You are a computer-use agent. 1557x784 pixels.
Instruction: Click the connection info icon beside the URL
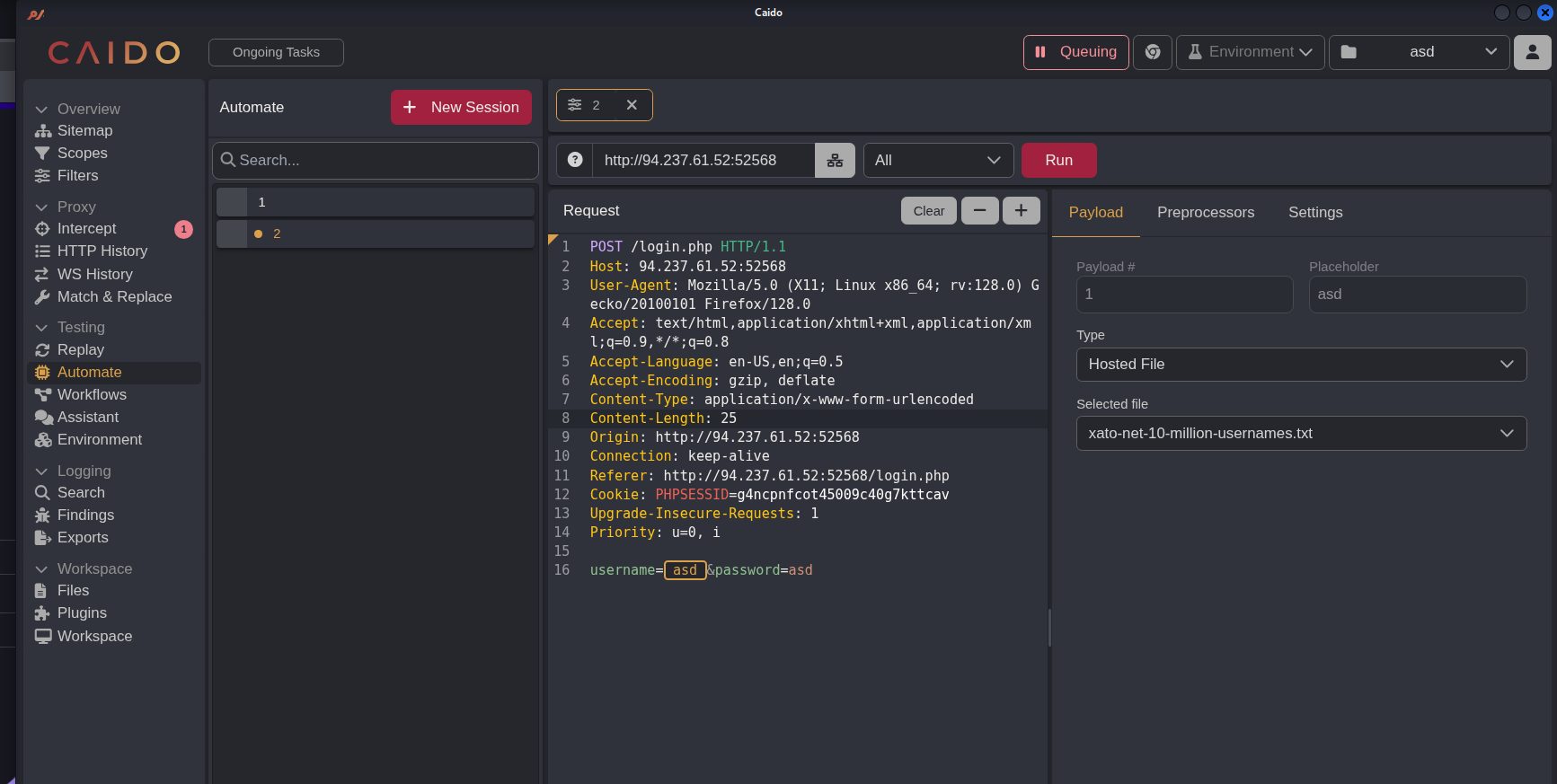(835, 161)
